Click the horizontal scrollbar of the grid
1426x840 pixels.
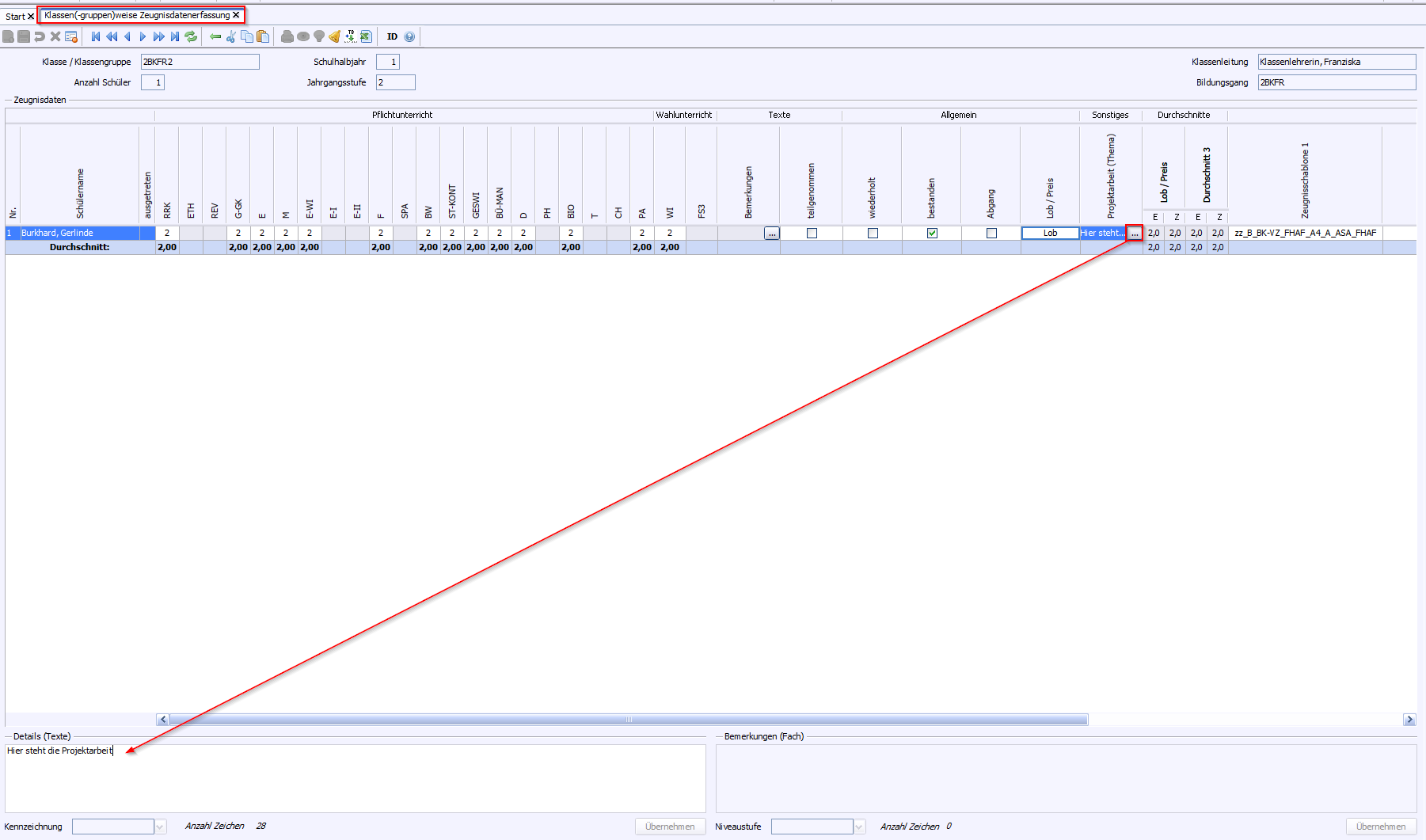tap(628, 720)
